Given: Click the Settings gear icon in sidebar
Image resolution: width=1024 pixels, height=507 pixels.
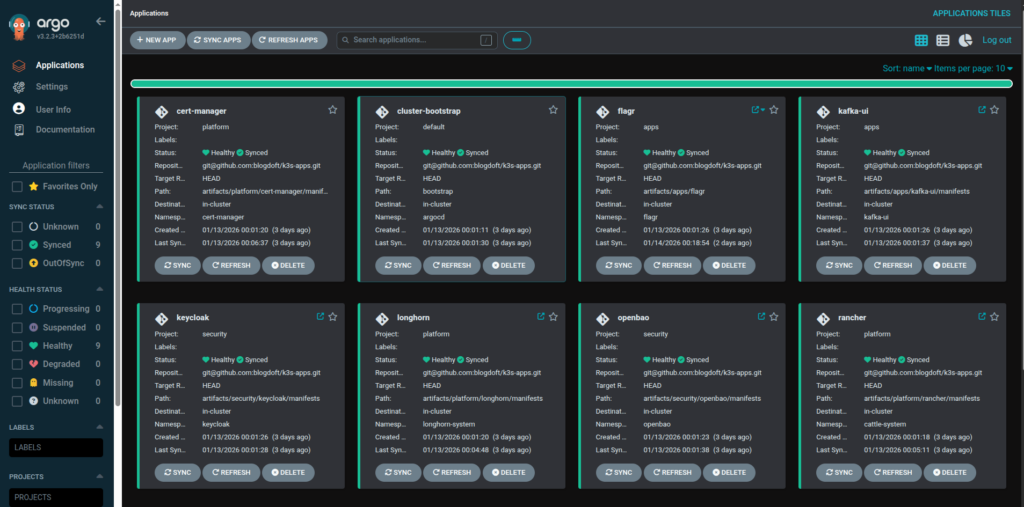Looking at the screenshot, I should click(18, 87).
